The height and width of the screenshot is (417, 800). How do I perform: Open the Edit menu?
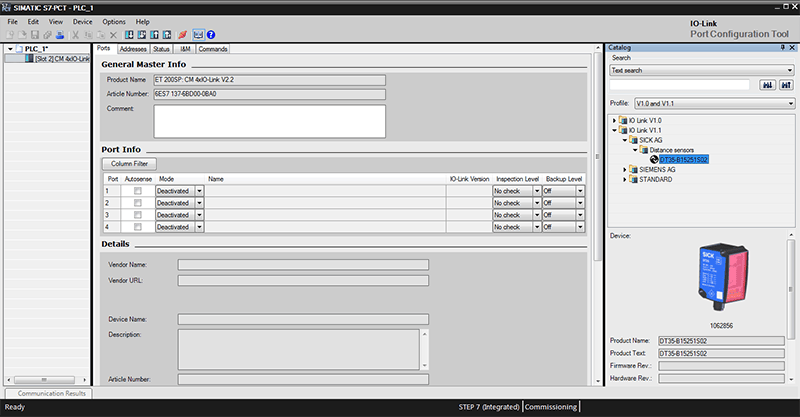(x=33, y=22)
